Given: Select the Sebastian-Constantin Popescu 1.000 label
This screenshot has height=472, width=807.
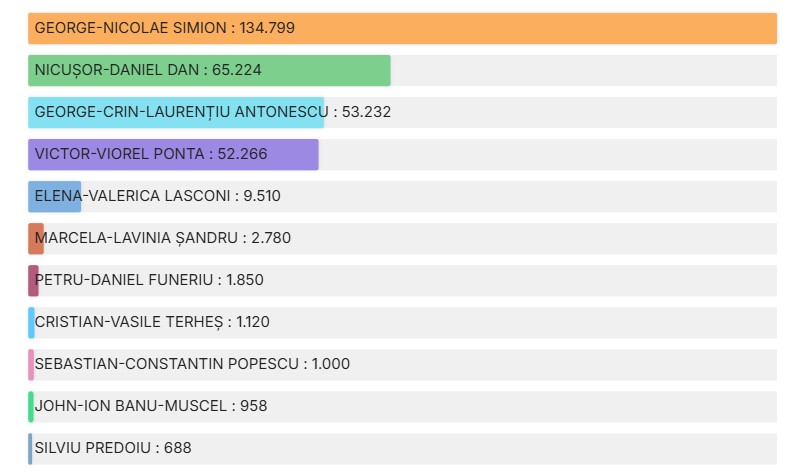Looking at the screenshot, I should click(192, 364).
